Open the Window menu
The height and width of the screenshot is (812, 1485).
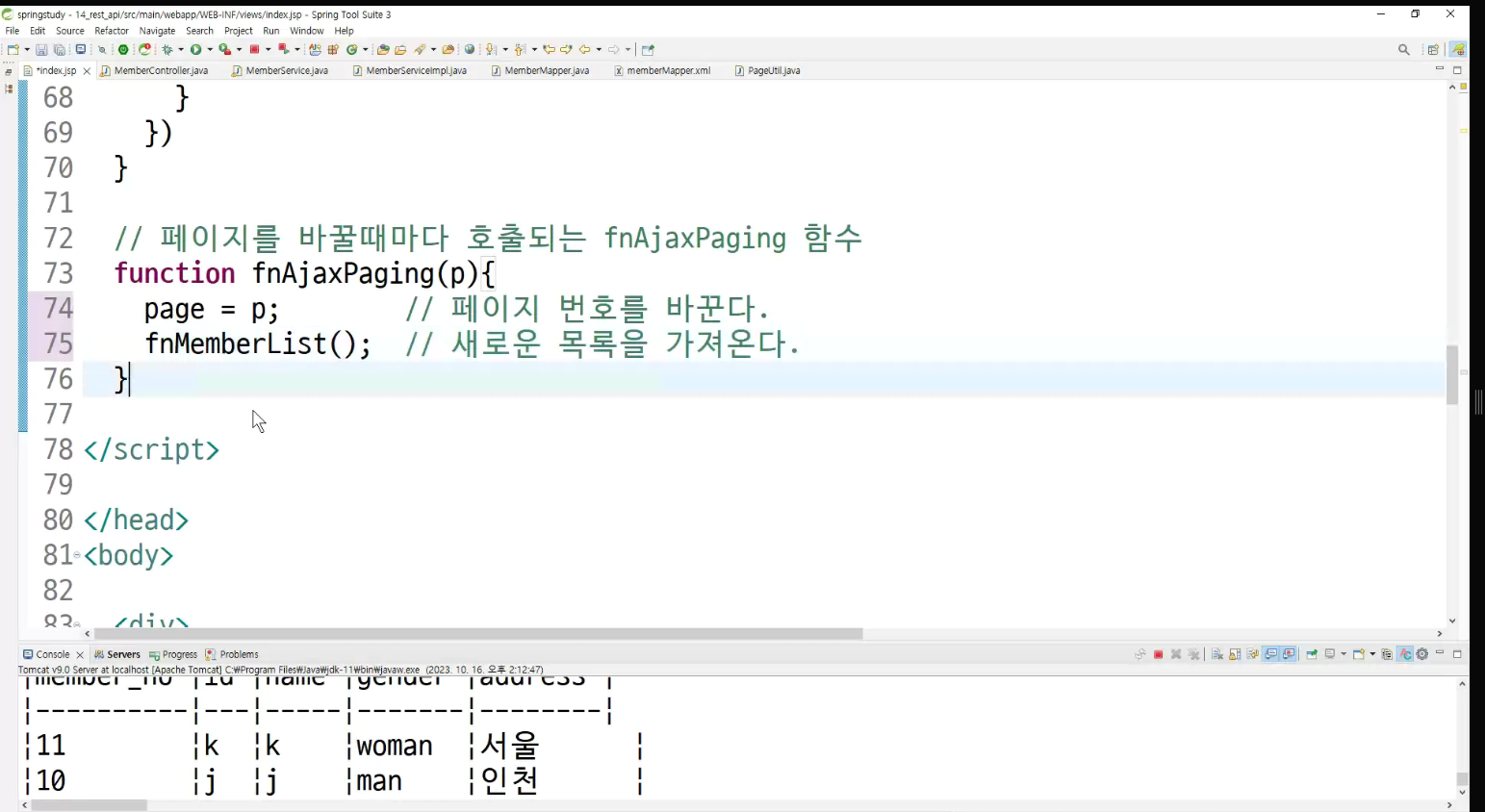pos(307,31)
